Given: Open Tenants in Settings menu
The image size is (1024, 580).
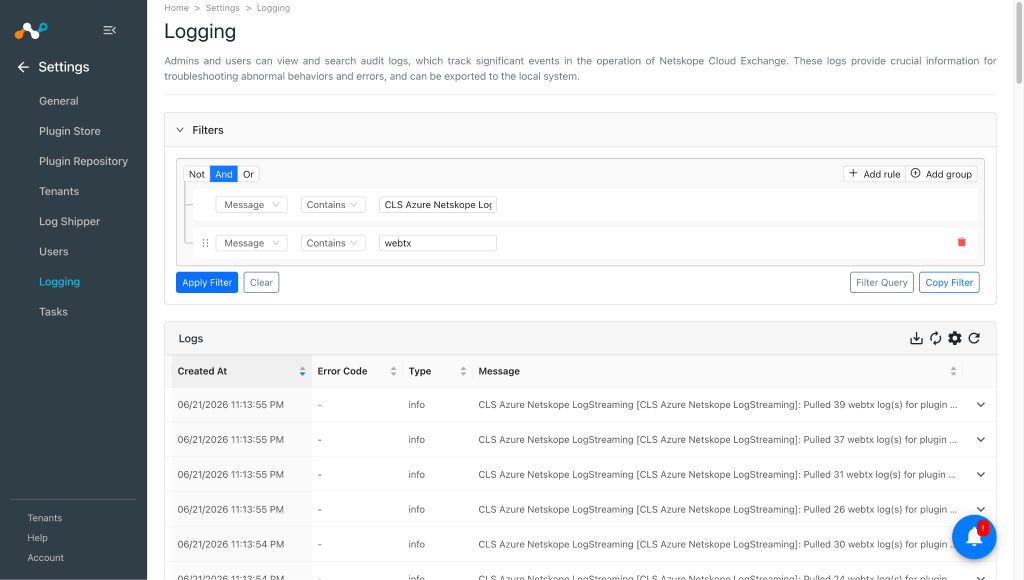Looking at the screenshot, I should 59,191.
